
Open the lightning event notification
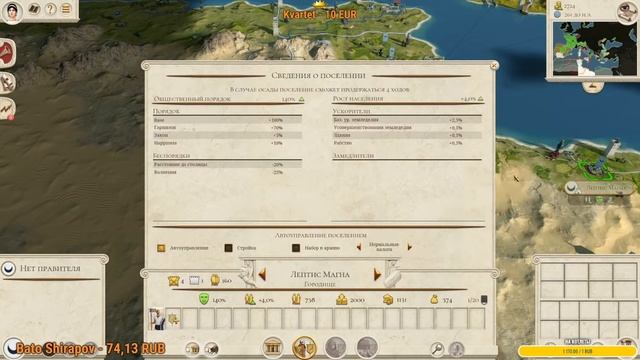click(x=7, y=109)
